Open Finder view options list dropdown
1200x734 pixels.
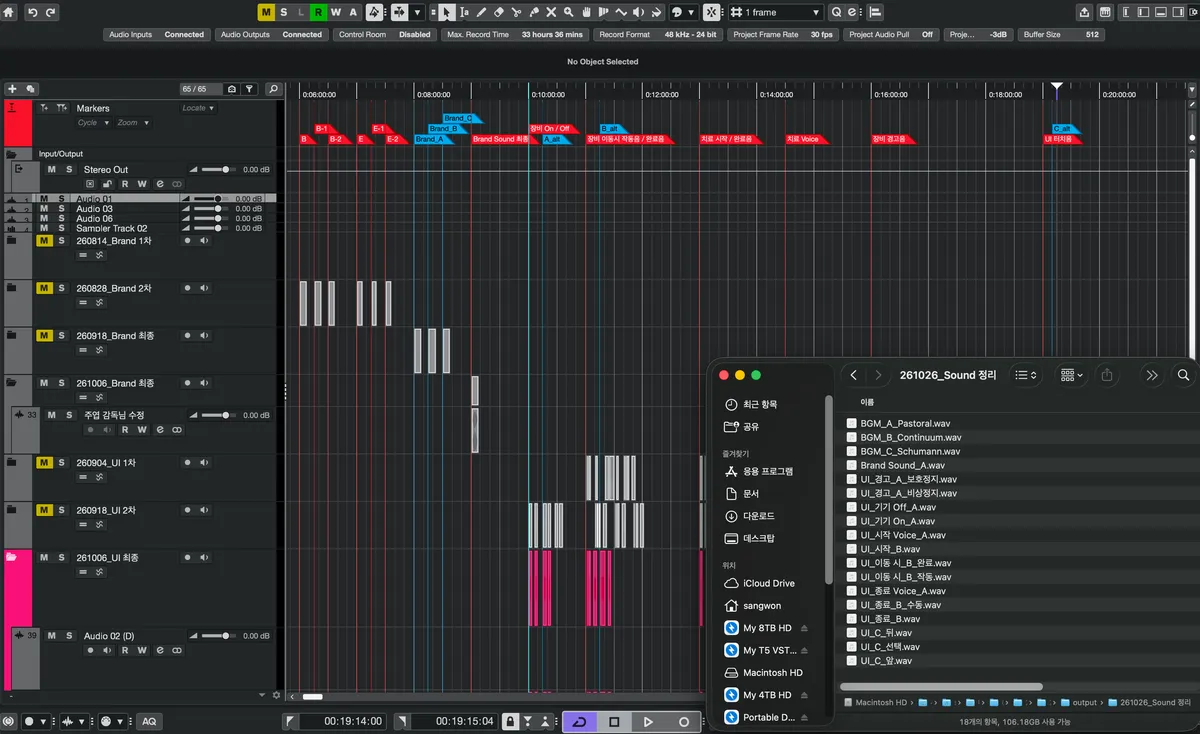[1026, 375]
